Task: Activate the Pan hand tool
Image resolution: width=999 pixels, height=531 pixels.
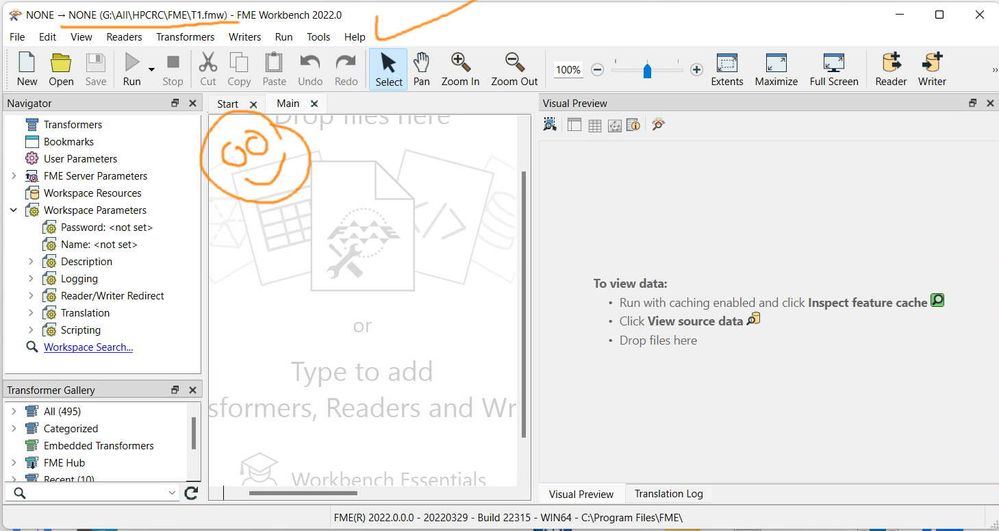Action: pos(421,69)
